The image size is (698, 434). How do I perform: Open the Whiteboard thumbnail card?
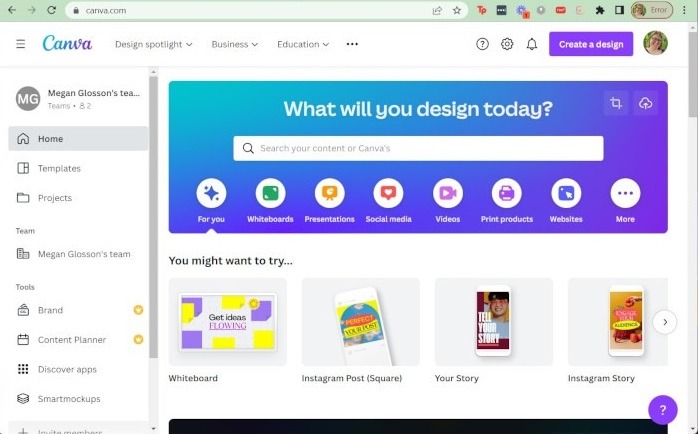[x=228, y=322]
